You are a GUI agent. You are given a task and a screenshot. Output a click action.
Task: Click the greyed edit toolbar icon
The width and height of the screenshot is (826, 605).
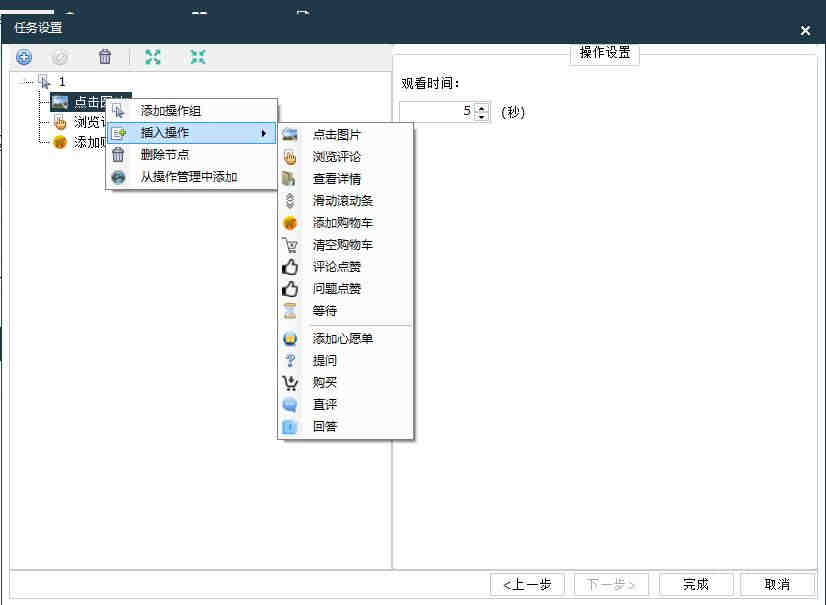click(x=60, y=57)
